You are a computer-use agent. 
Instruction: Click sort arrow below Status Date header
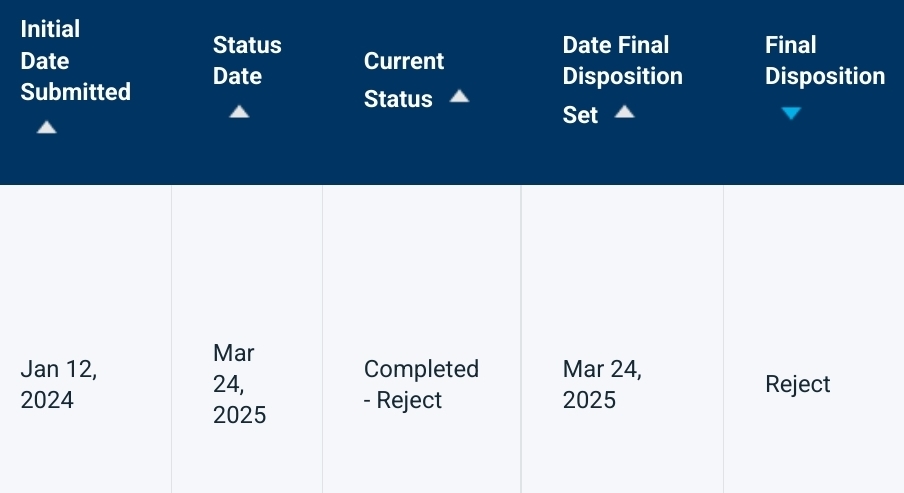238,111
